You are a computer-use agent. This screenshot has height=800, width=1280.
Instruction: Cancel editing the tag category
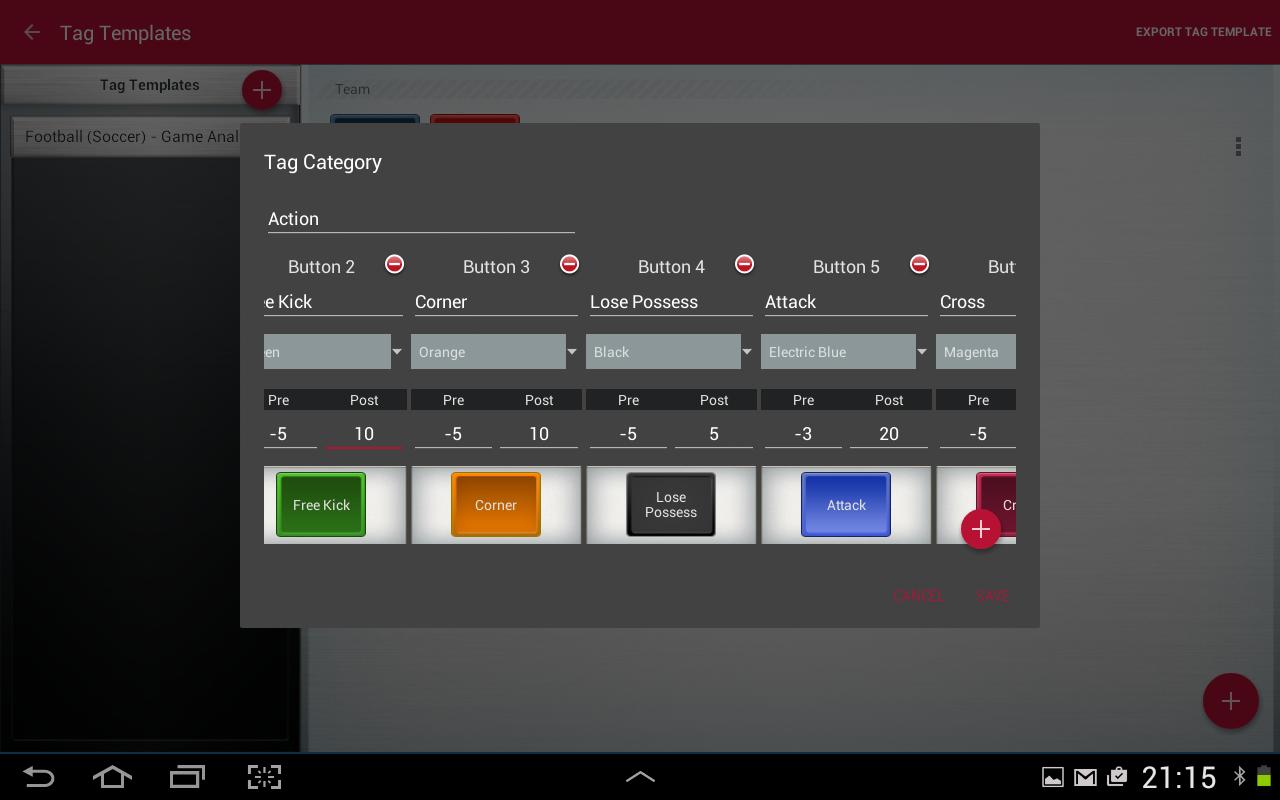tap(918, 596)
